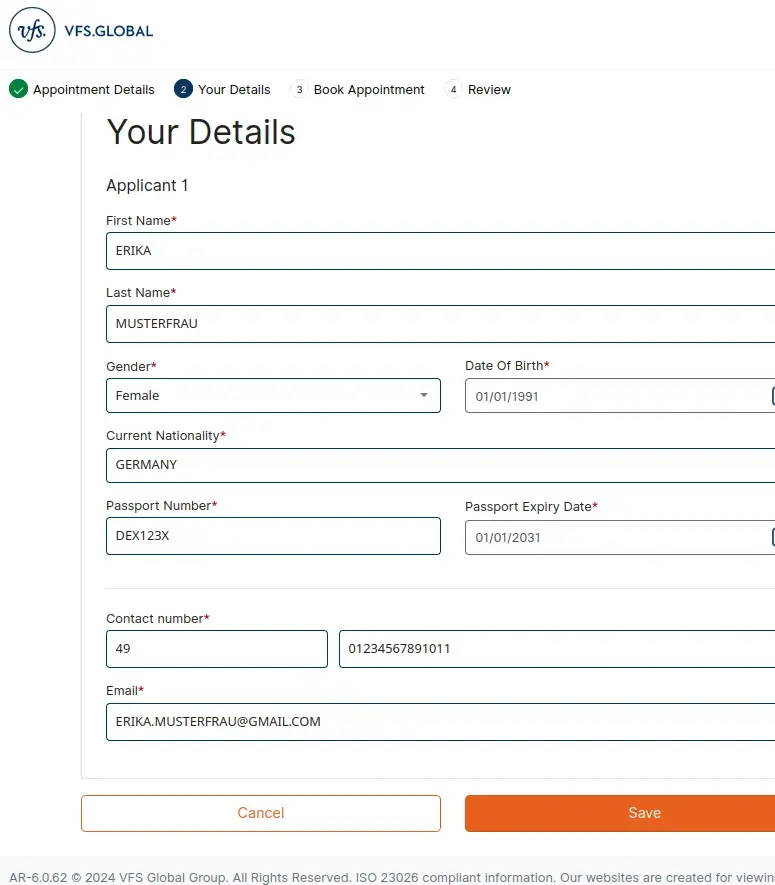Open the Passport Expiry Date calendar icon
775x885 pixels.
(772, 537)
